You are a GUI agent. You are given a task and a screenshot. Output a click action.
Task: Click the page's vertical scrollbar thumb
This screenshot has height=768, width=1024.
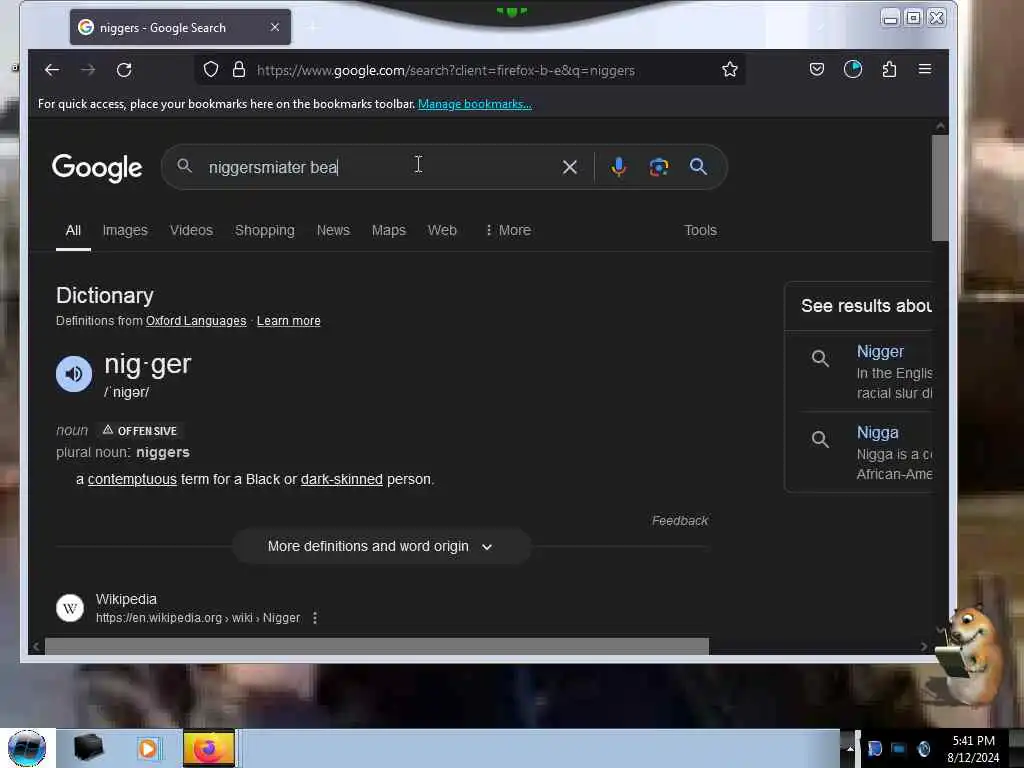[939, 188]
